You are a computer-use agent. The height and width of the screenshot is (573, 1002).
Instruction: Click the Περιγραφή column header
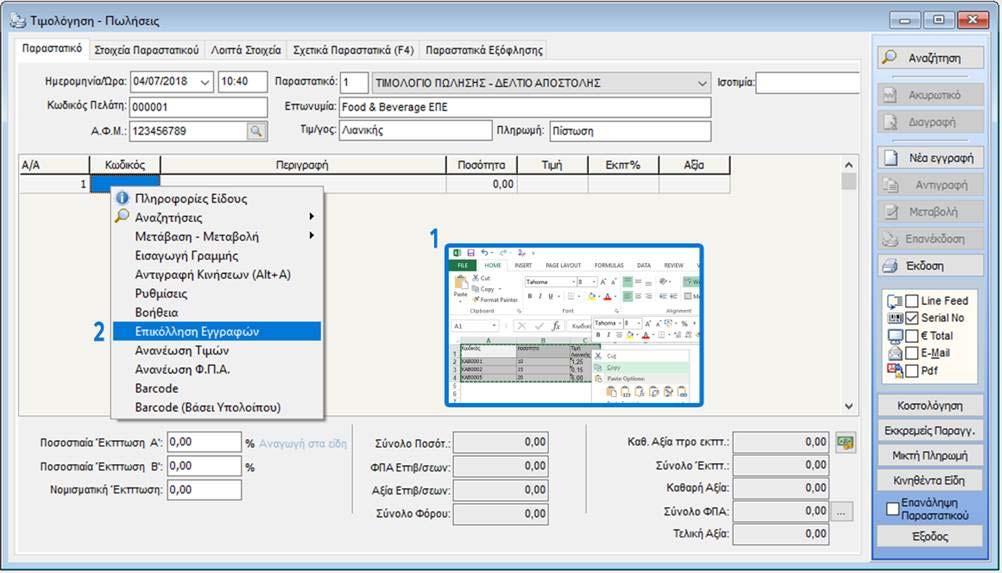pyautogui.click(x=302, y=165)
